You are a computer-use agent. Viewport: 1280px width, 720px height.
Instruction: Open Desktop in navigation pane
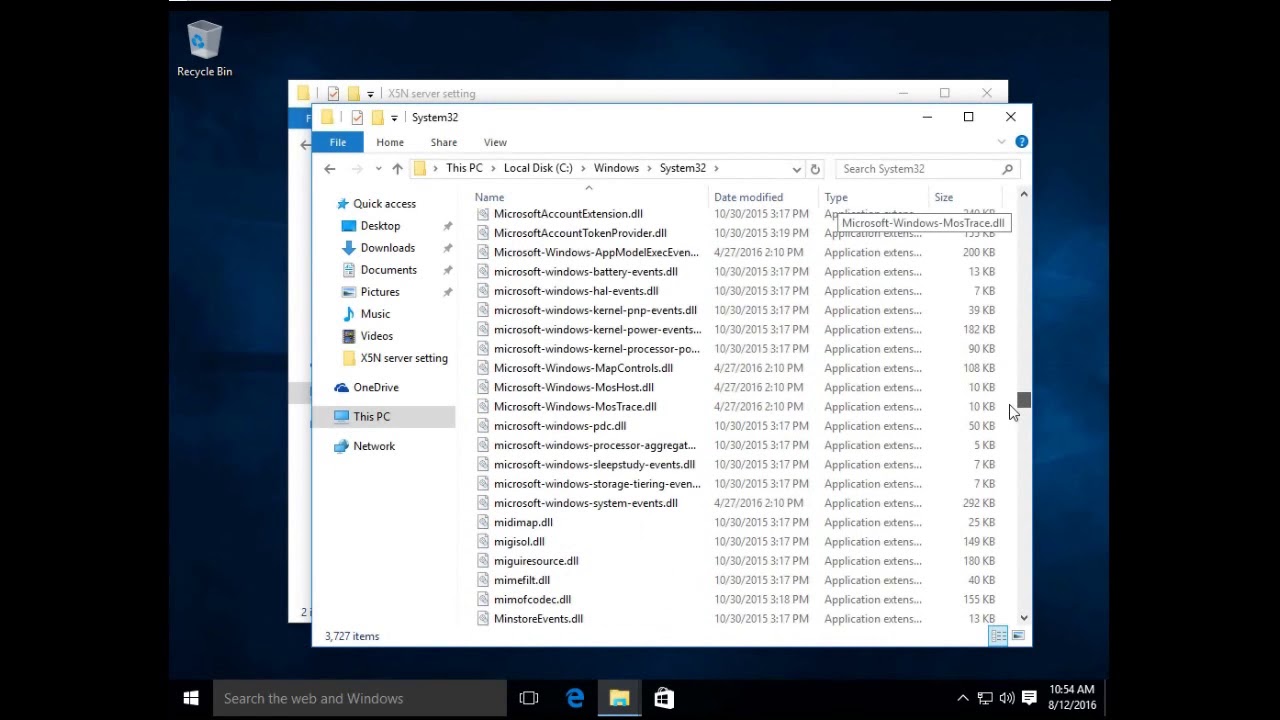380,226
